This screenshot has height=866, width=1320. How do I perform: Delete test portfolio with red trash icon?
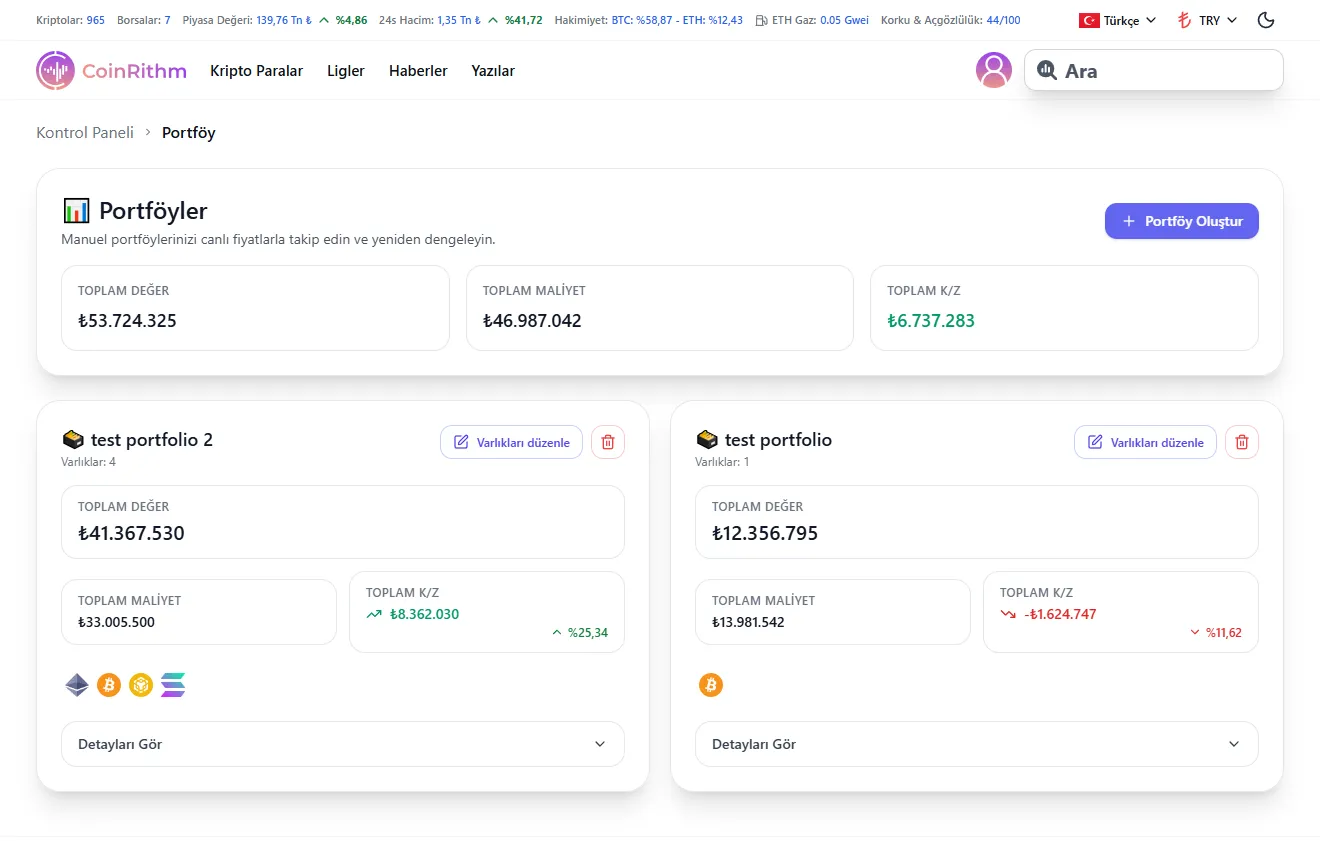pos(1242,442)
